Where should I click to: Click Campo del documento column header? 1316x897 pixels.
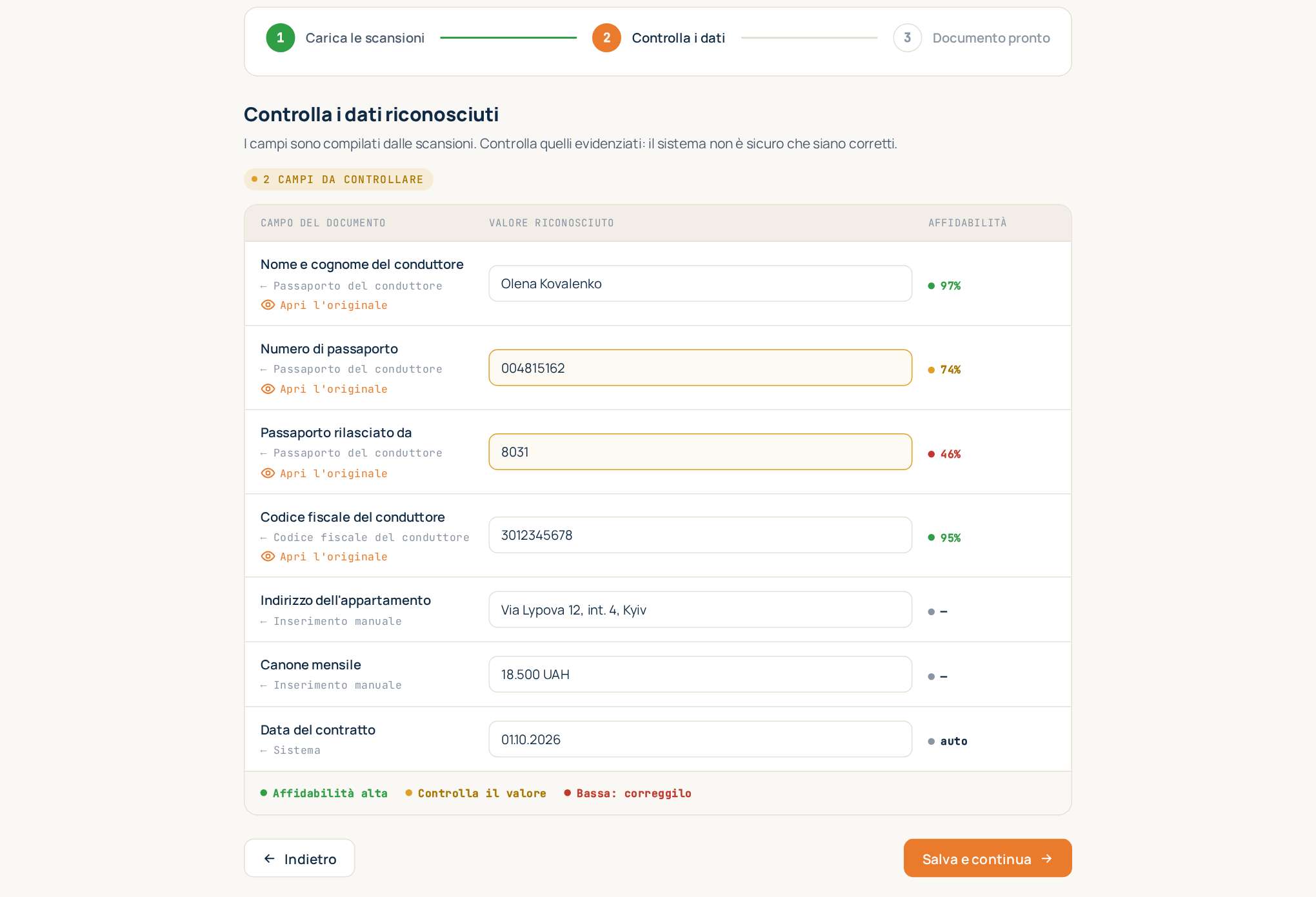323,223
